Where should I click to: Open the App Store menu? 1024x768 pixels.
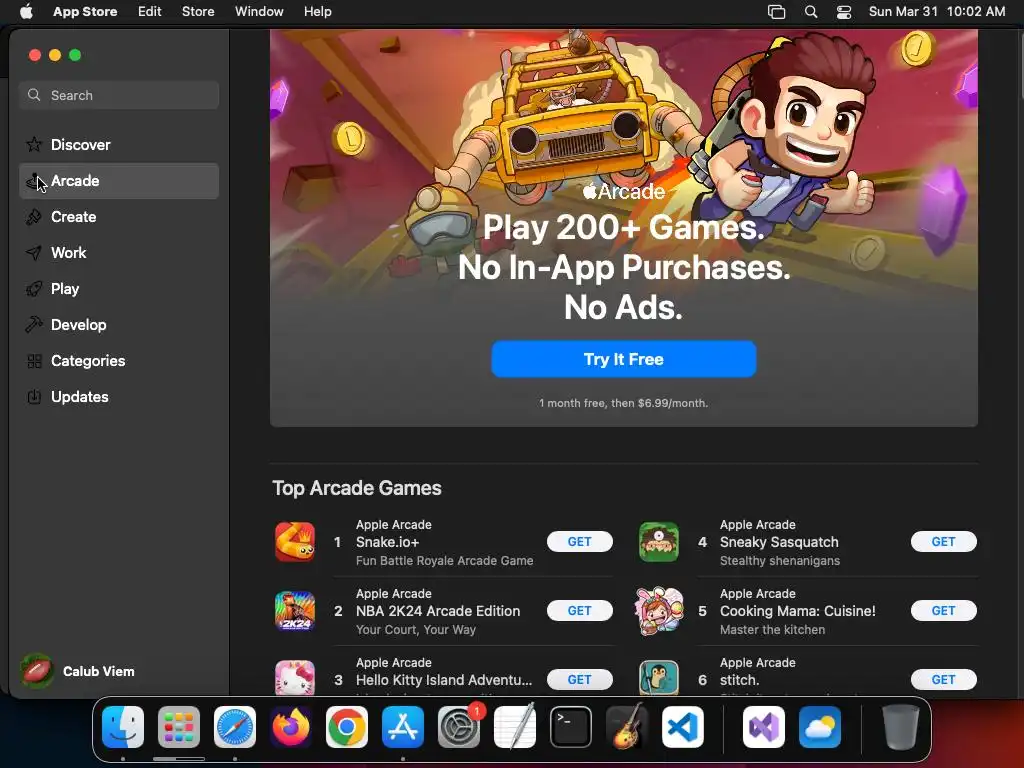[x=85, y=12]
